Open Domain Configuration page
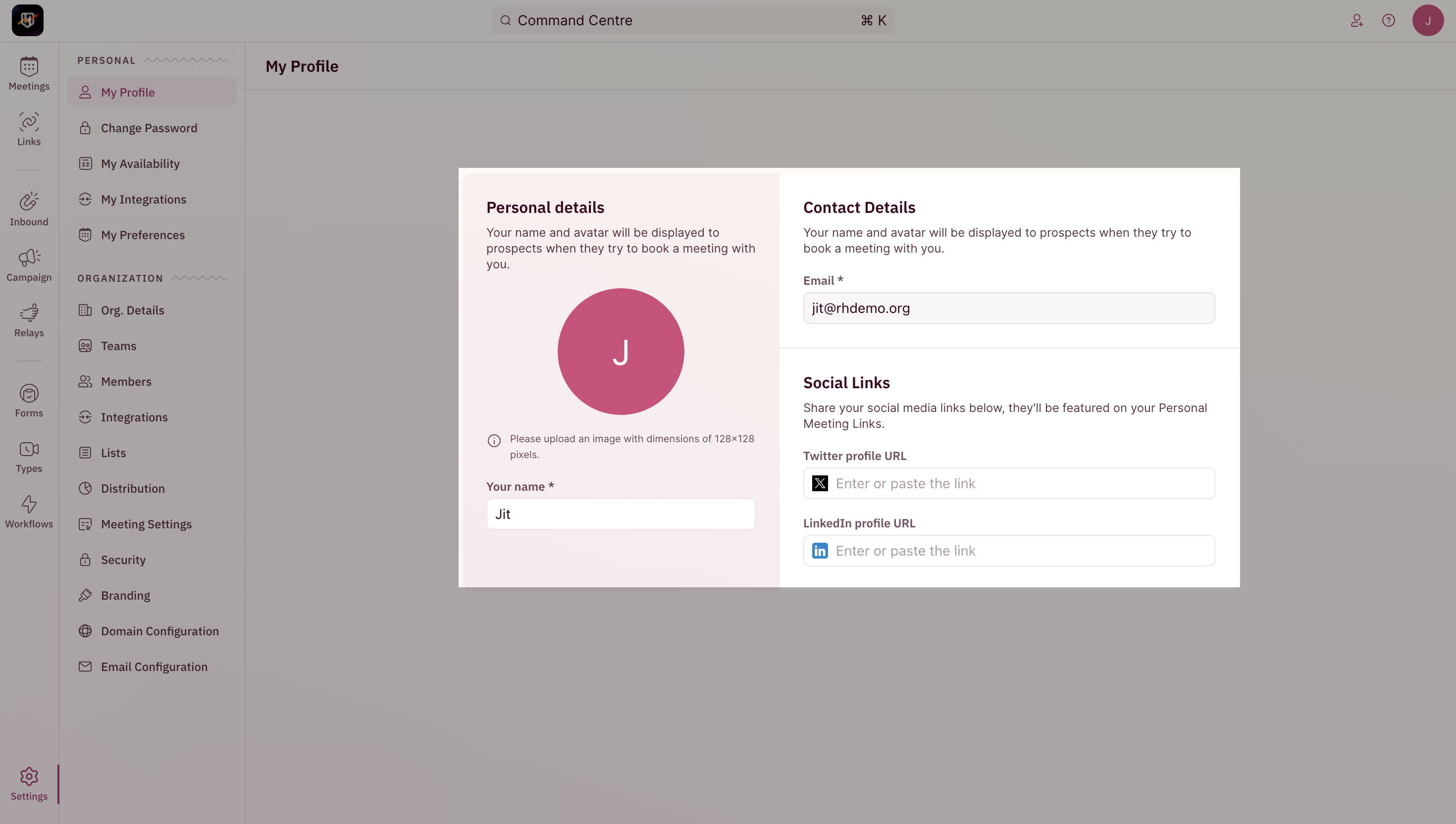 point(152,631)
